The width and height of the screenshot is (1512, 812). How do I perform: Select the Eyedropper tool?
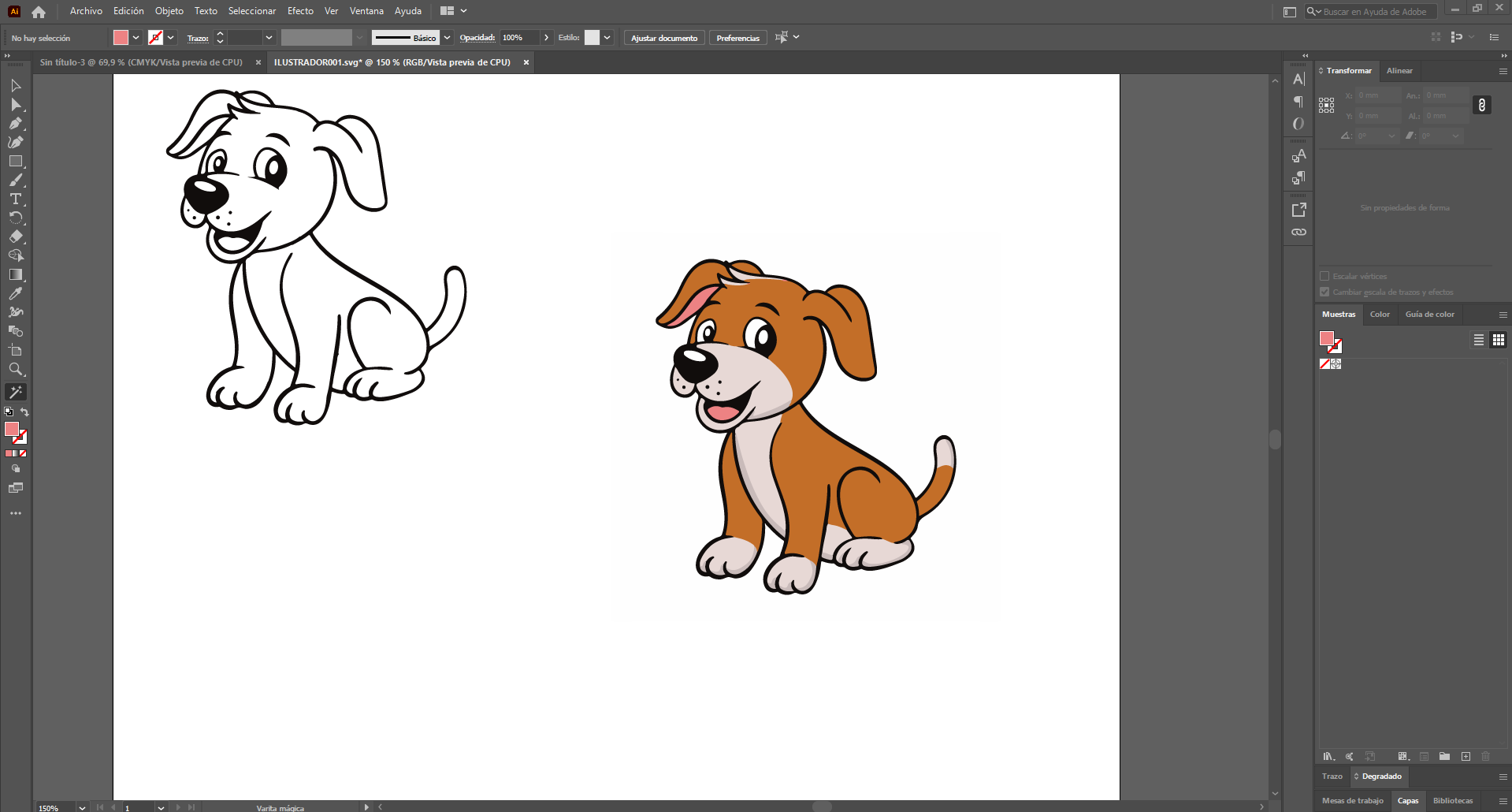coord(15,293)
